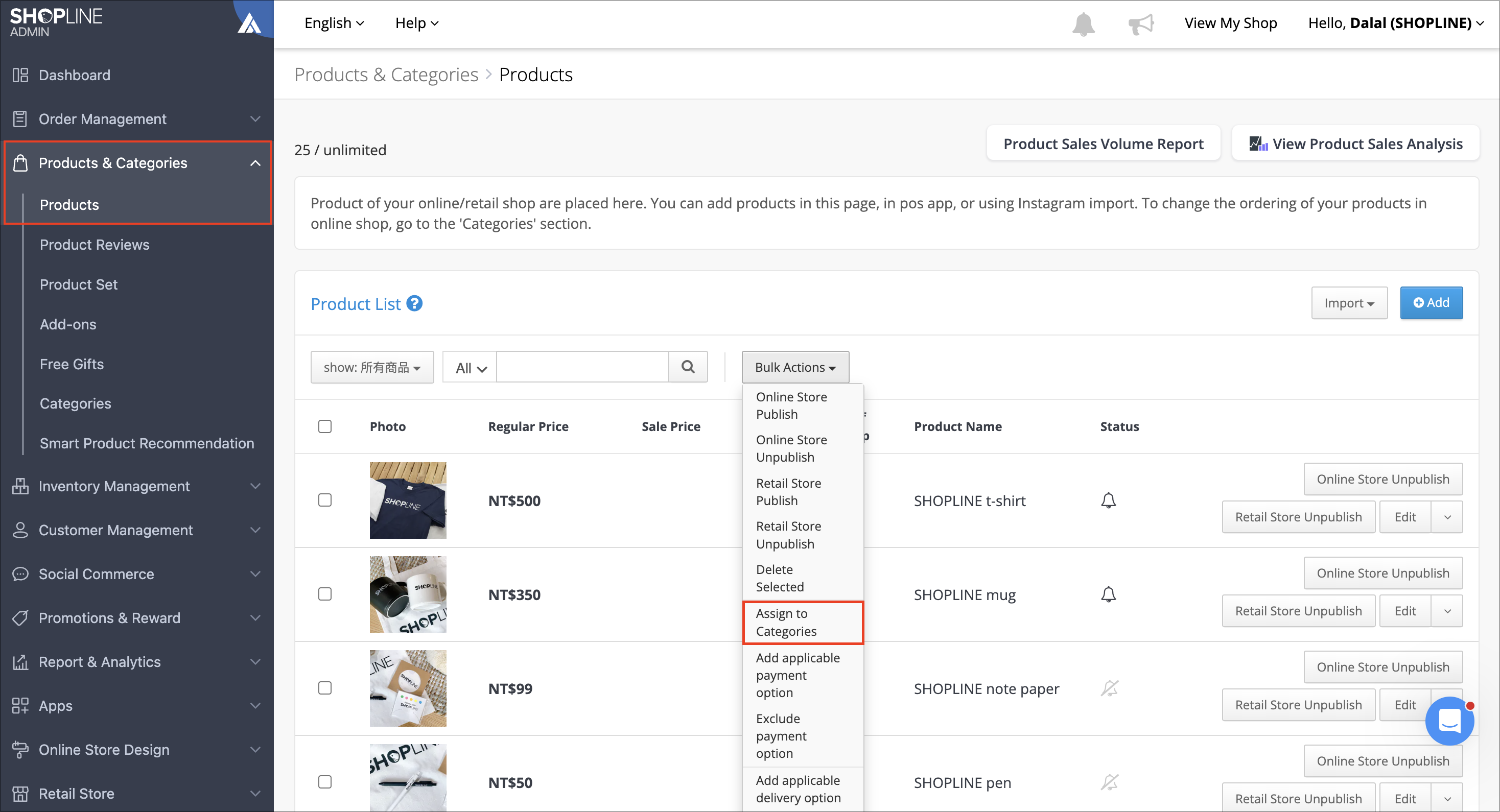Toggle the select-all checkbox in table header

click(325, 426)
